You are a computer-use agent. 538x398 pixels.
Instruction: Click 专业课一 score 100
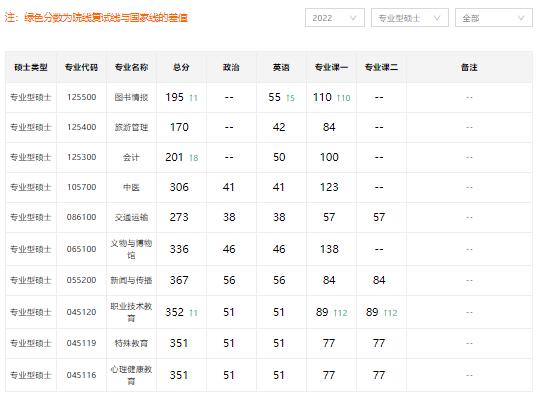click(x=329, y=157)
